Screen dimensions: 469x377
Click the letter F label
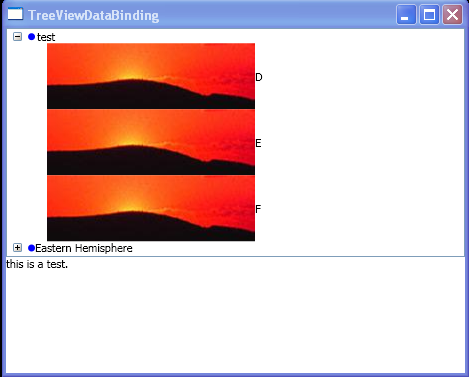(x=258, y=209)
